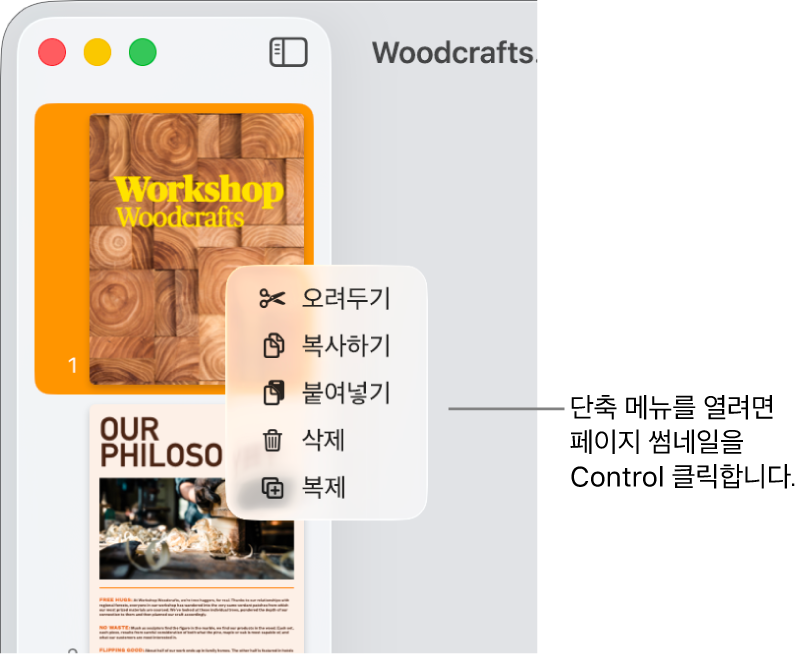This screenshot has width=811, height=654.
Task: Click the duplicate icon beside 복제
Action: [273, 488]
